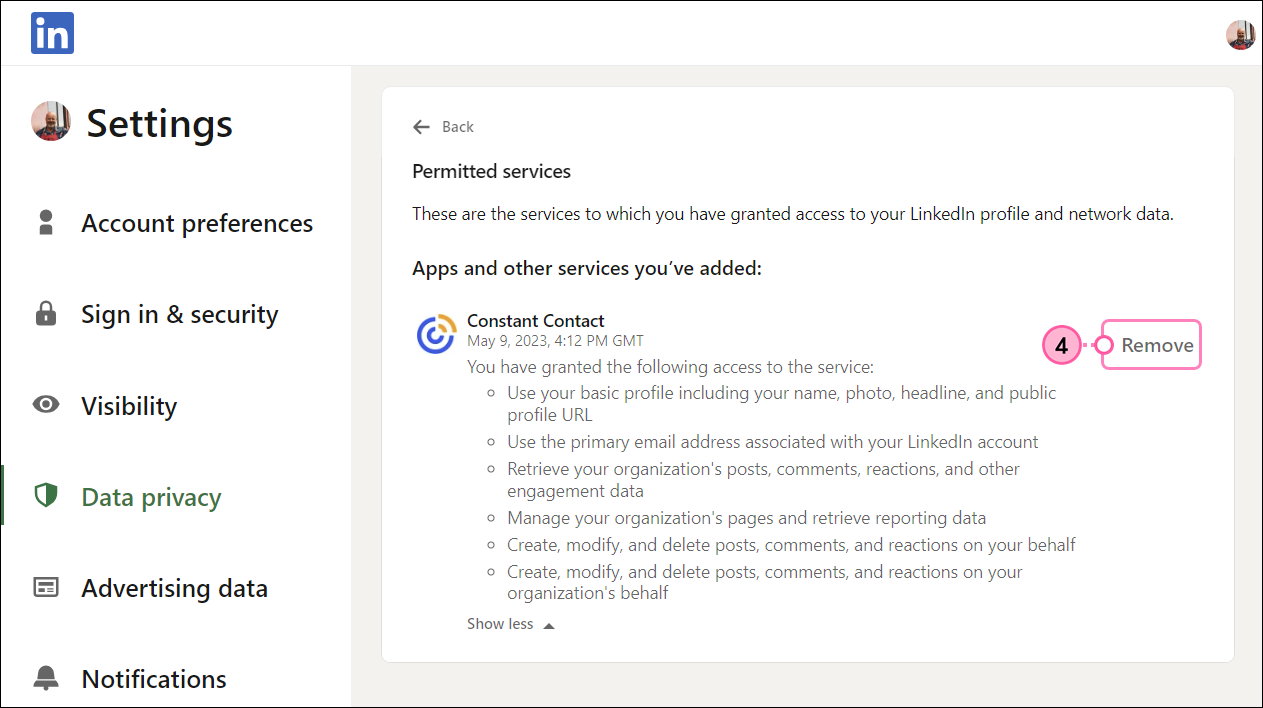1263x708 pixels.
Task: Open the profile avatar menu at top right
Action: 1240,35
